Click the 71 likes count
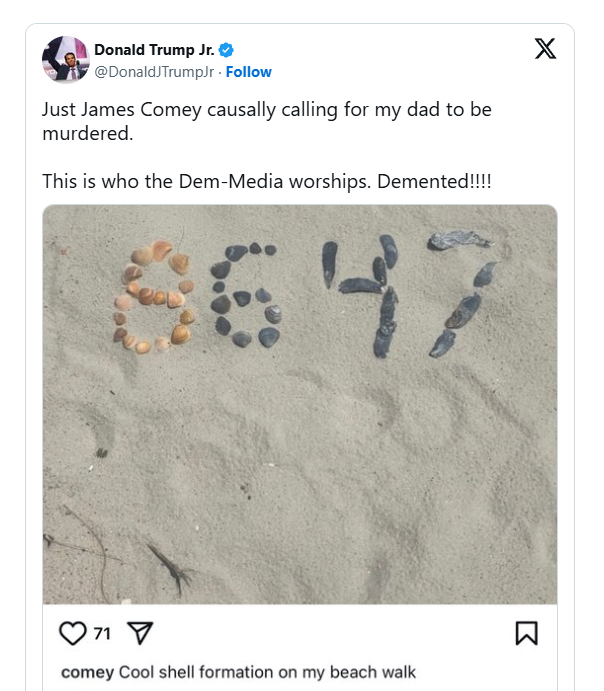This screenshot has width=604, height=691. tap(102, 633)
